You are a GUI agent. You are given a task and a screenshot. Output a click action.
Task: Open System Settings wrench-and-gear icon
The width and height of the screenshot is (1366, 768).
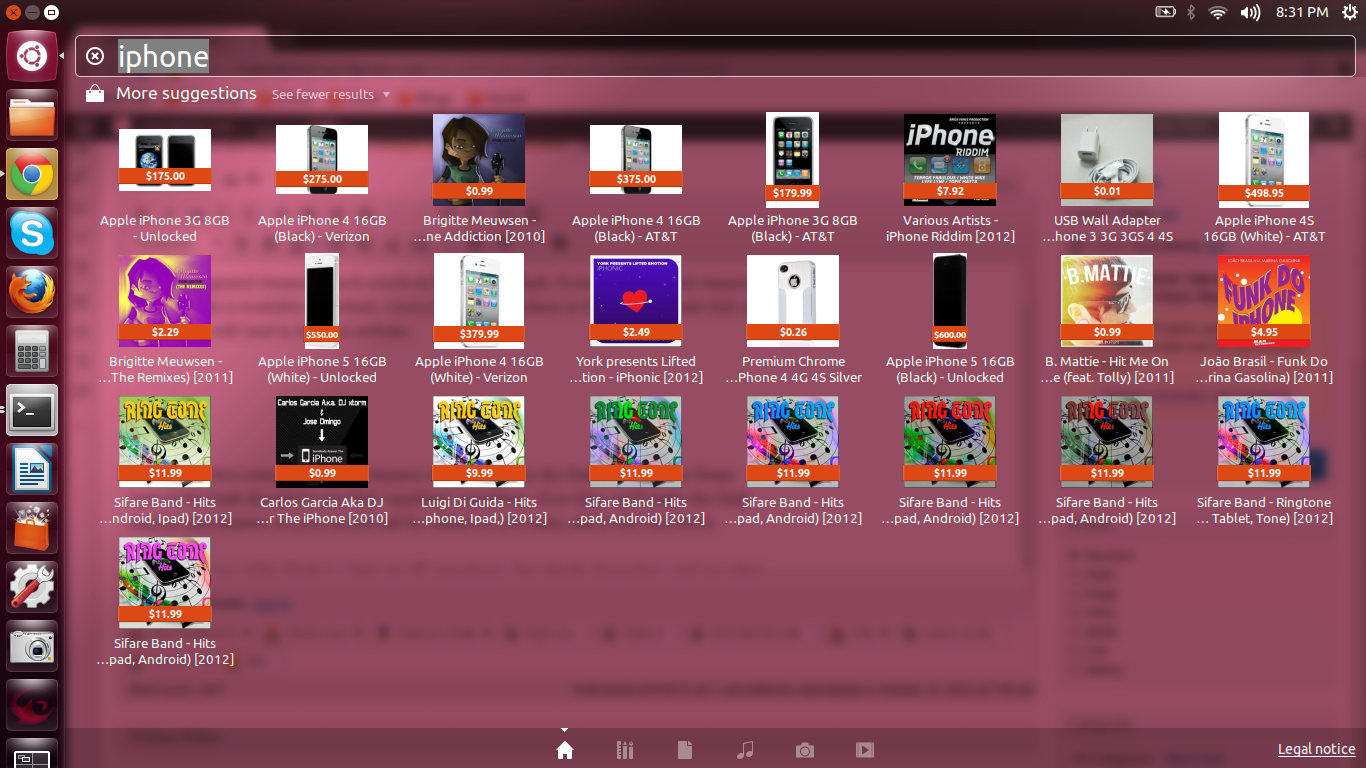[32, 587]
